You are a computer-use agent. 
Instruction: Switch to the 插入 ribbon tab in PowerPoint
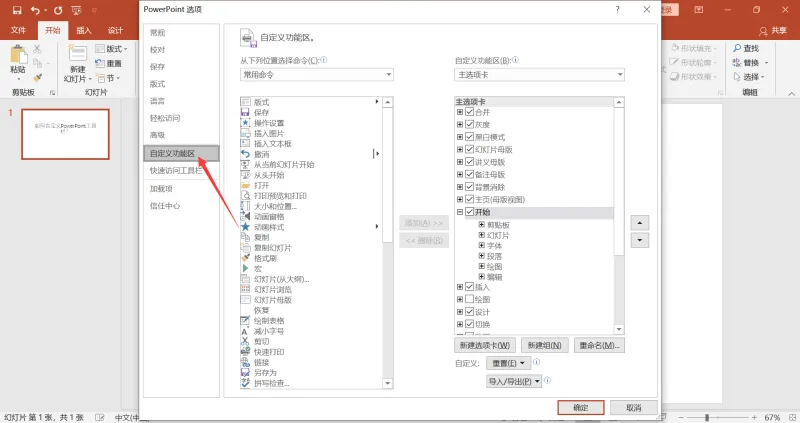(x=84, y=31)
